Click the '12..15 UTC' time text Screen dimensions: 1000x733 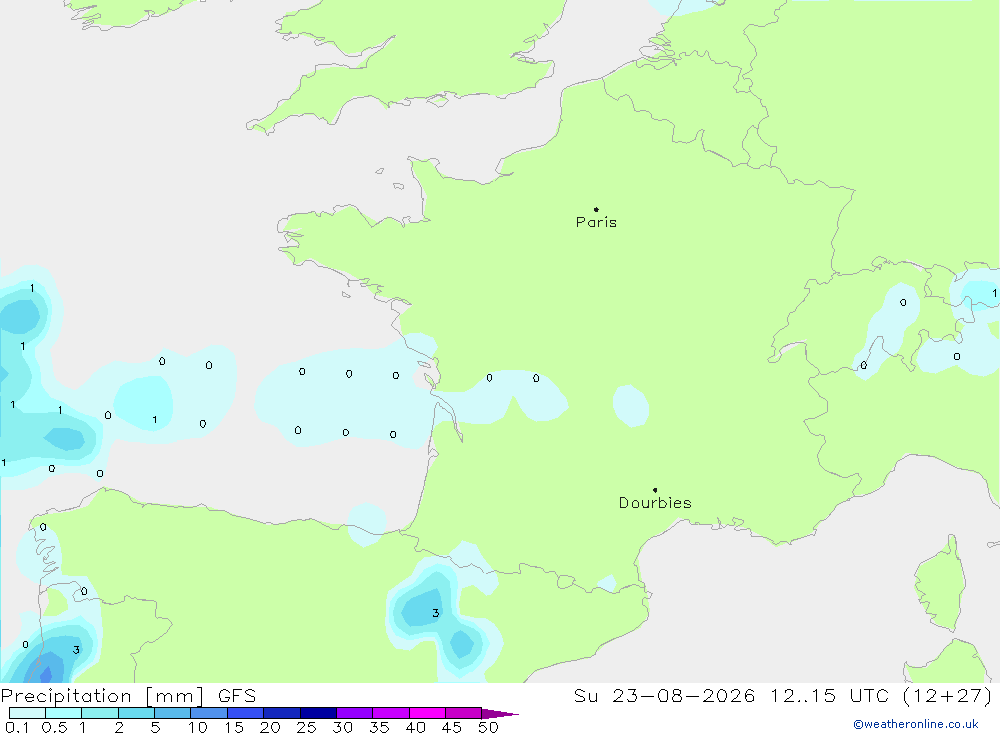pyautogui.click(x=829, y=696)
